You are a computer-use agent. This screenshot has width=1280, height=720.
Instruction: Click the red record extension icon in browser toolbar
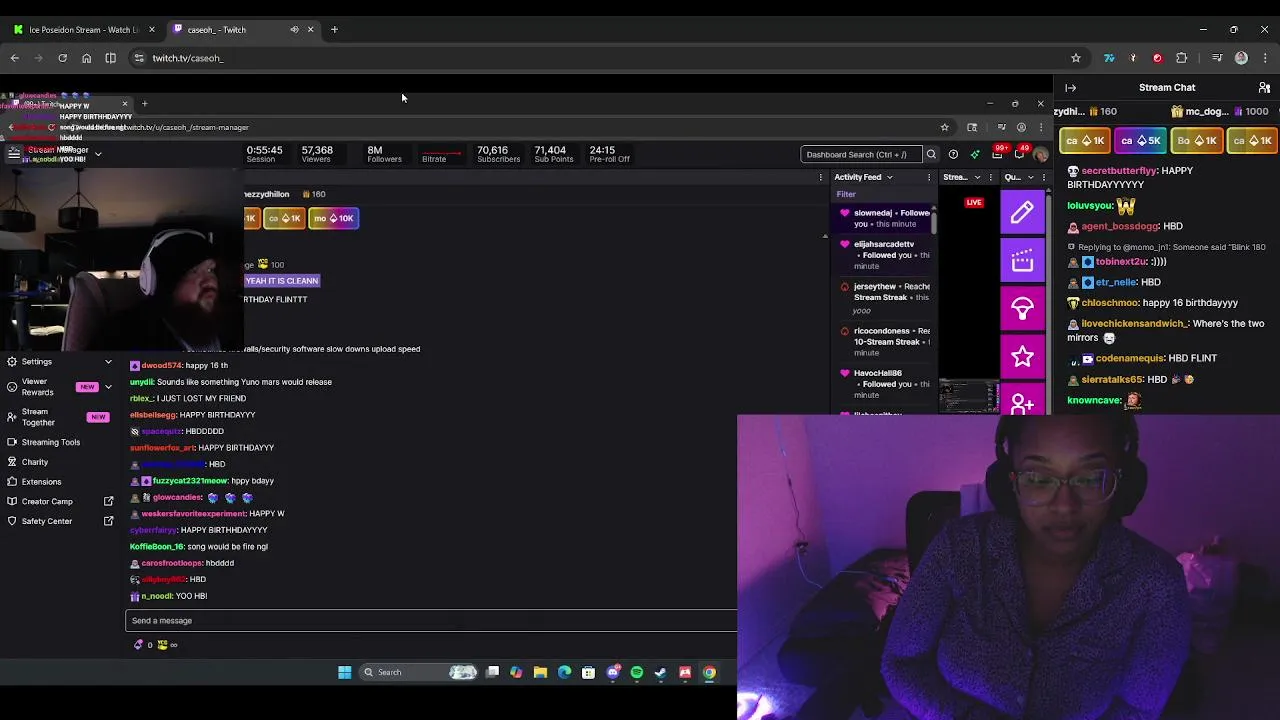tap(1157, 58)
